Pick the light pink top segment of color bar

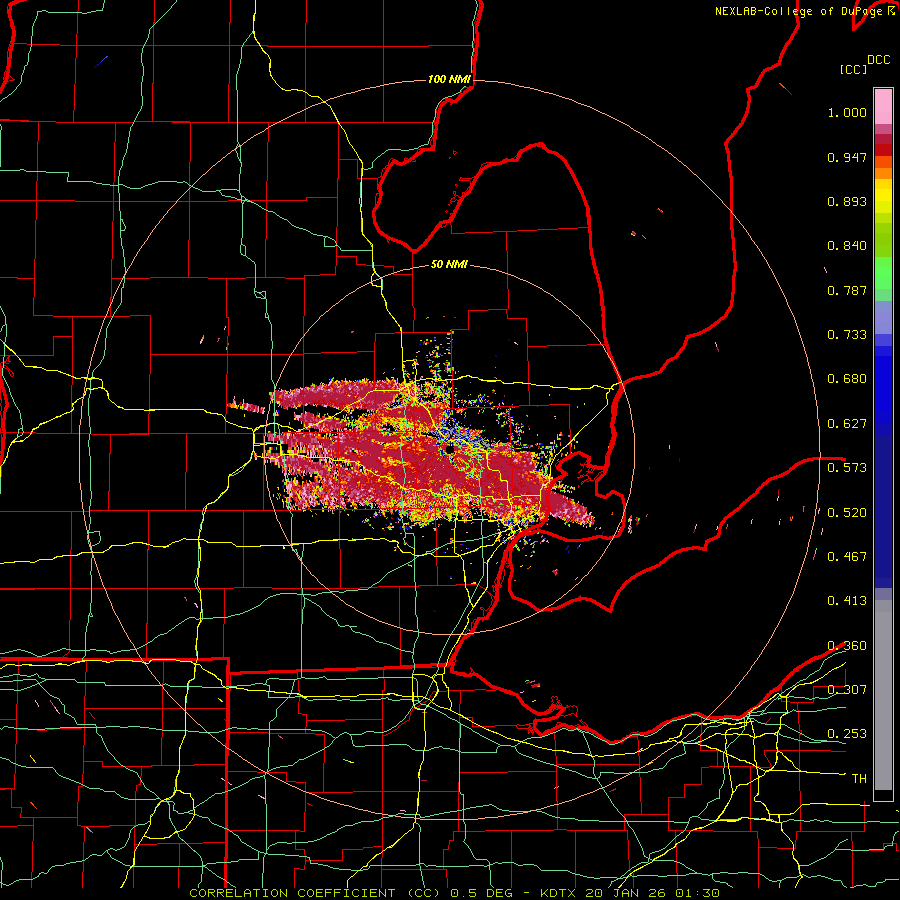click(883, 107)
